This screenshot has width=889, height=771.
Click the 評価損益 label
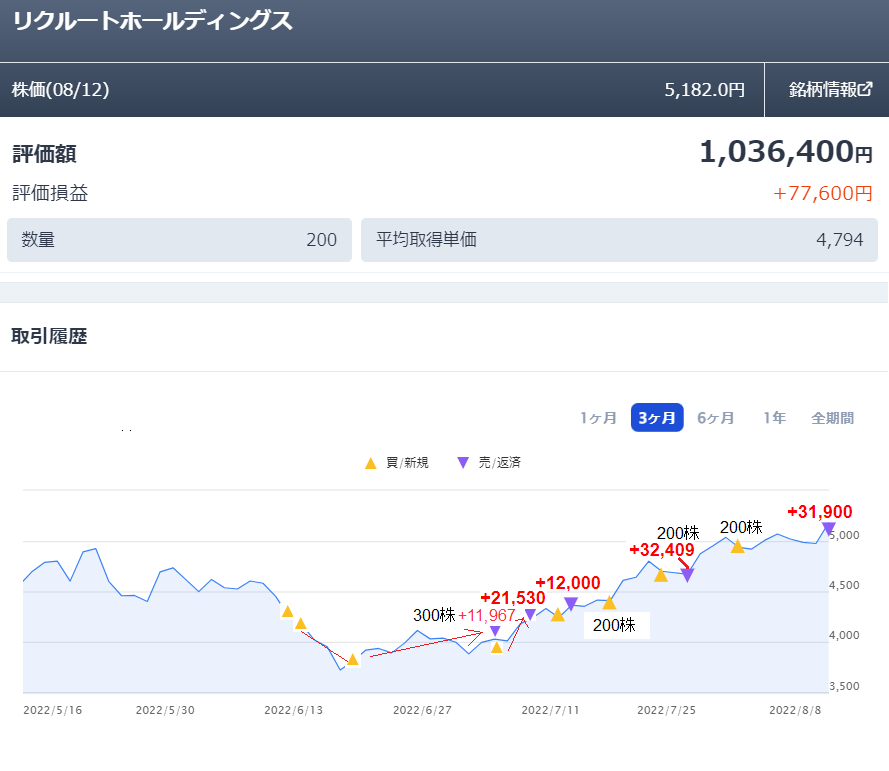pyautogui.click(x=50, y=193)
